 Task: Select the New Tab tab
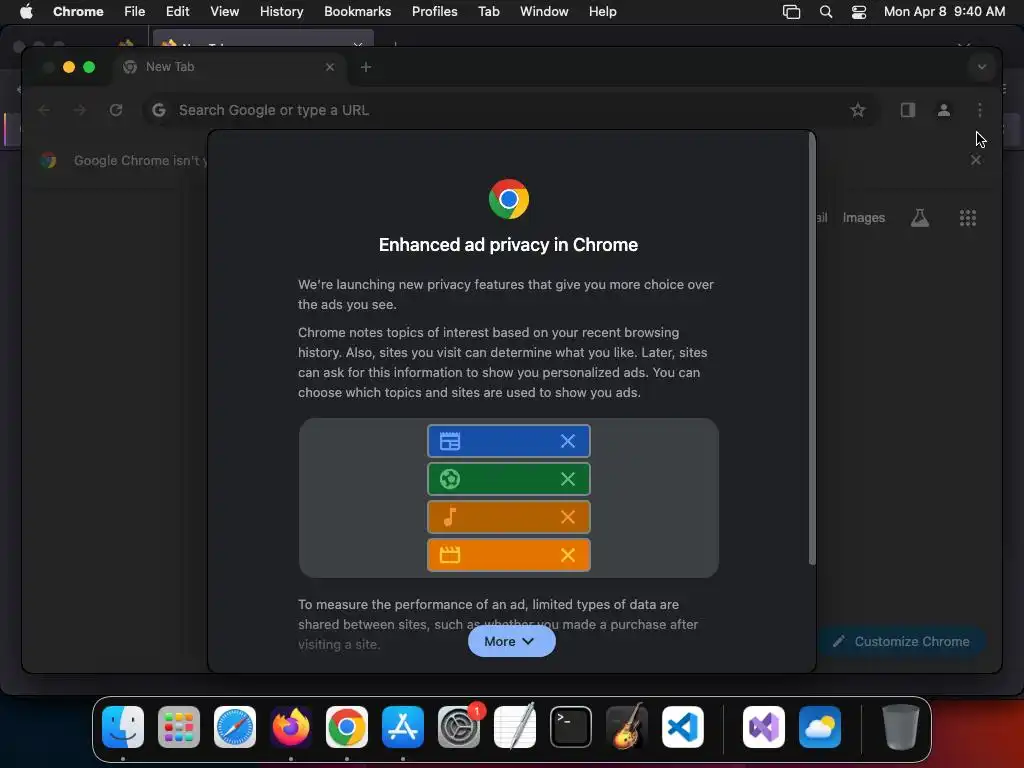coord(229,67)
